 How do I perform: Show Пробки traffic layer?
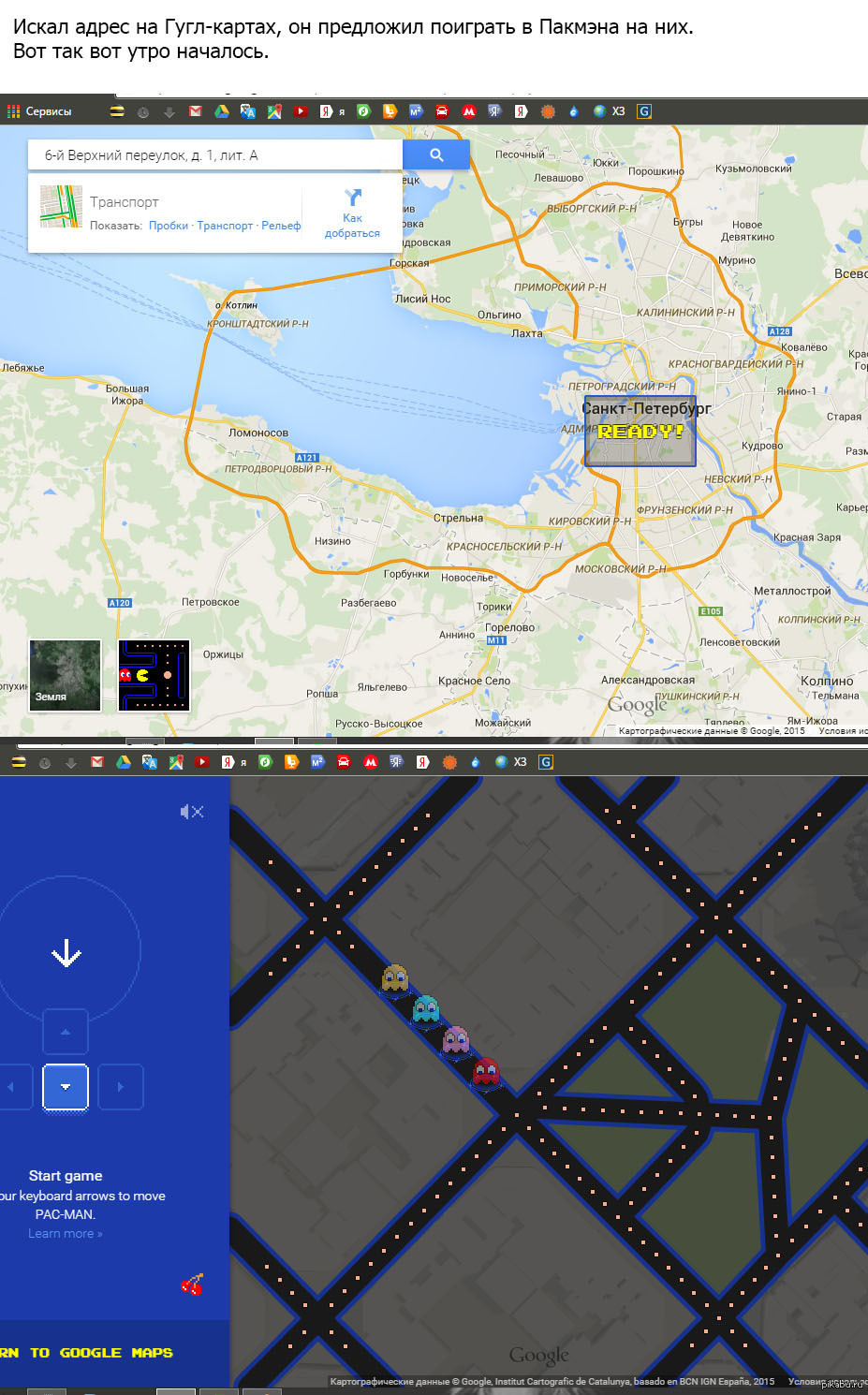point(169,226)
